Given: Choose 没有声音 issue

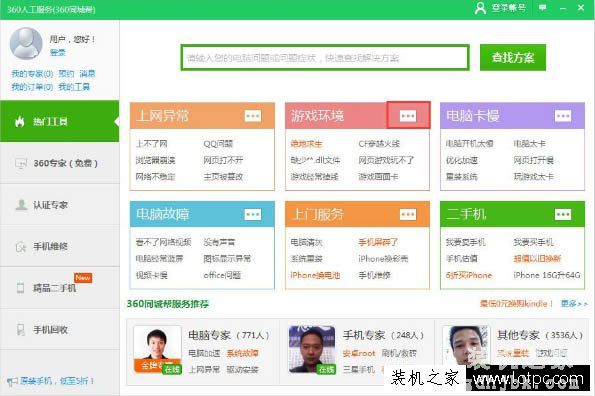Looking at the screenshot, I should pyautogui.click(x=219, y=242).
